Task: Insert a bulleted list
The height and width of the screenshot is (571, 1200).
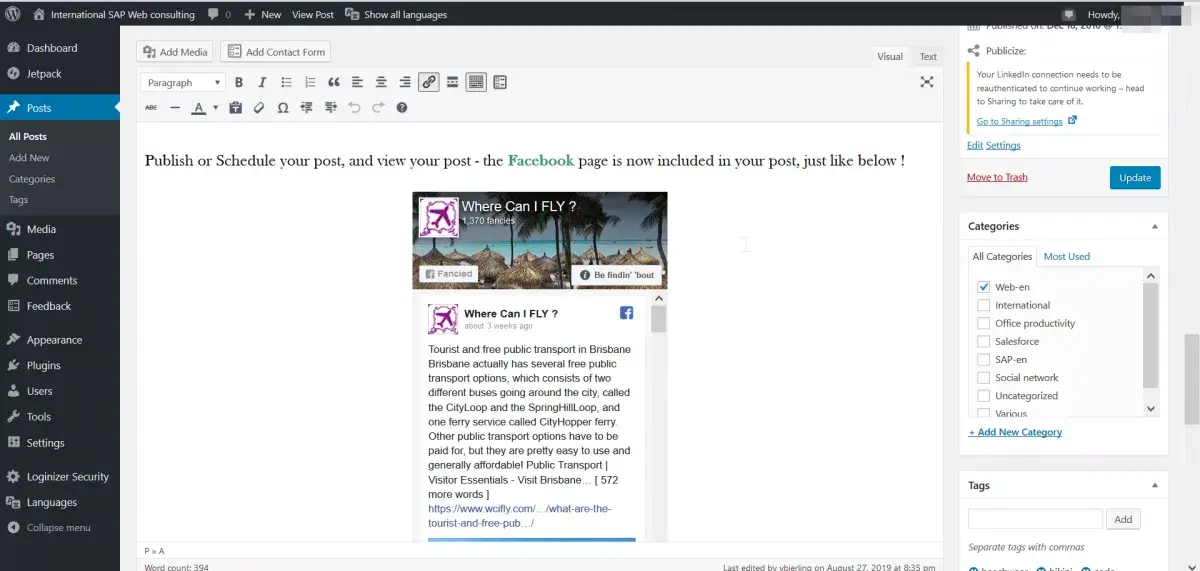Action: pyautogui.click(x=286, y=82)
